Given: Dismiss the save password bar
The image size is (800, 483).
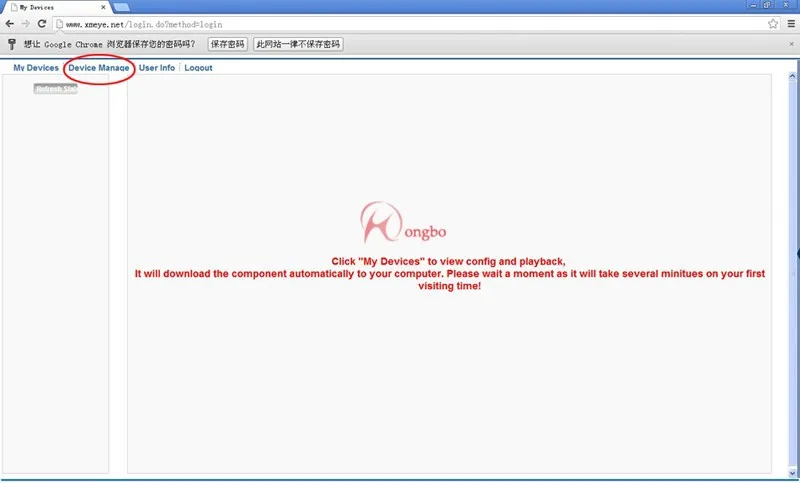Looking at the screenshot, I should (x=791, y=44).
